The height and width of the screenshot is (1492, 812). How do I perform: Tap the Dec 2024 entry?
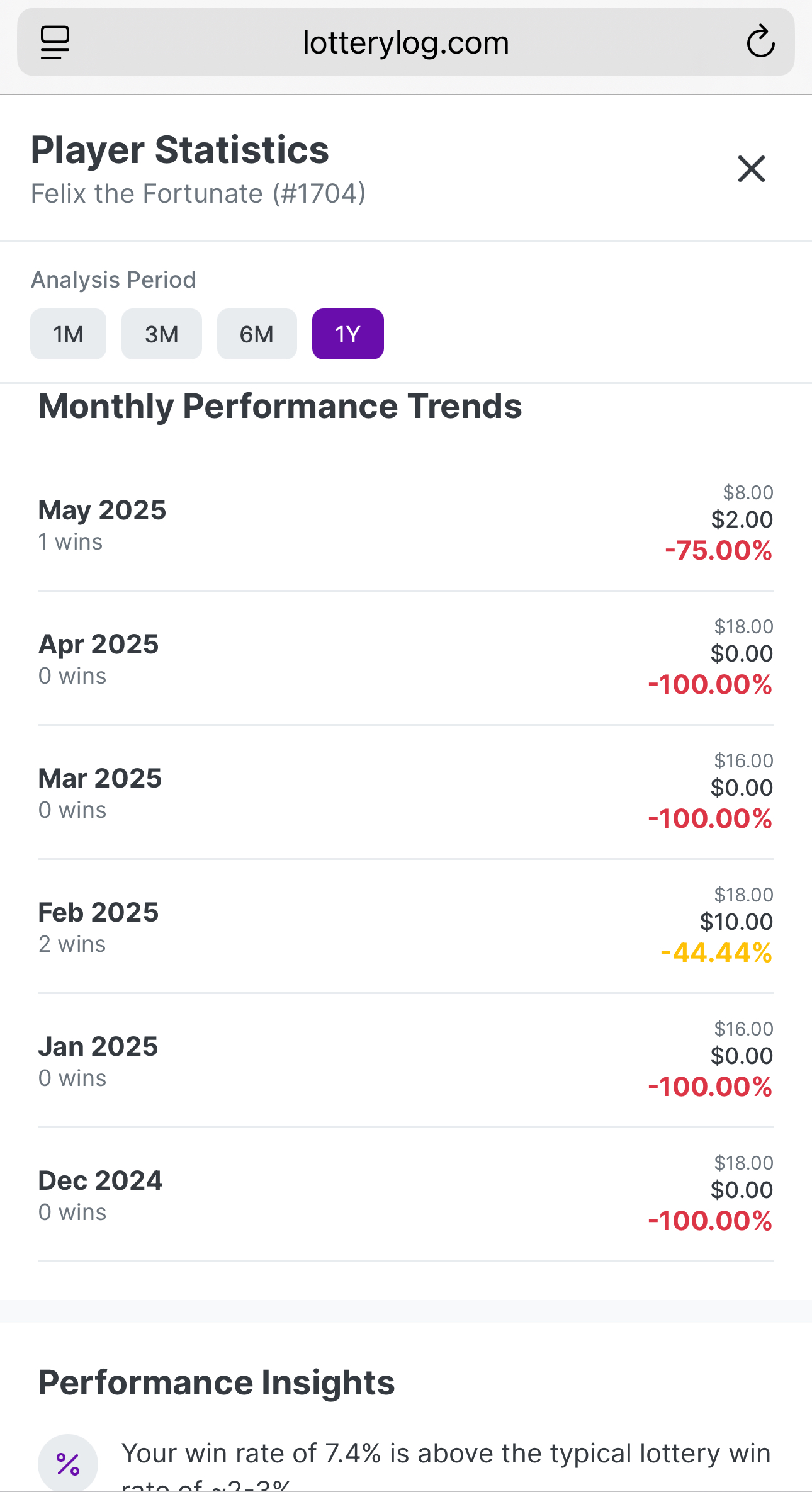point(405,1194)
